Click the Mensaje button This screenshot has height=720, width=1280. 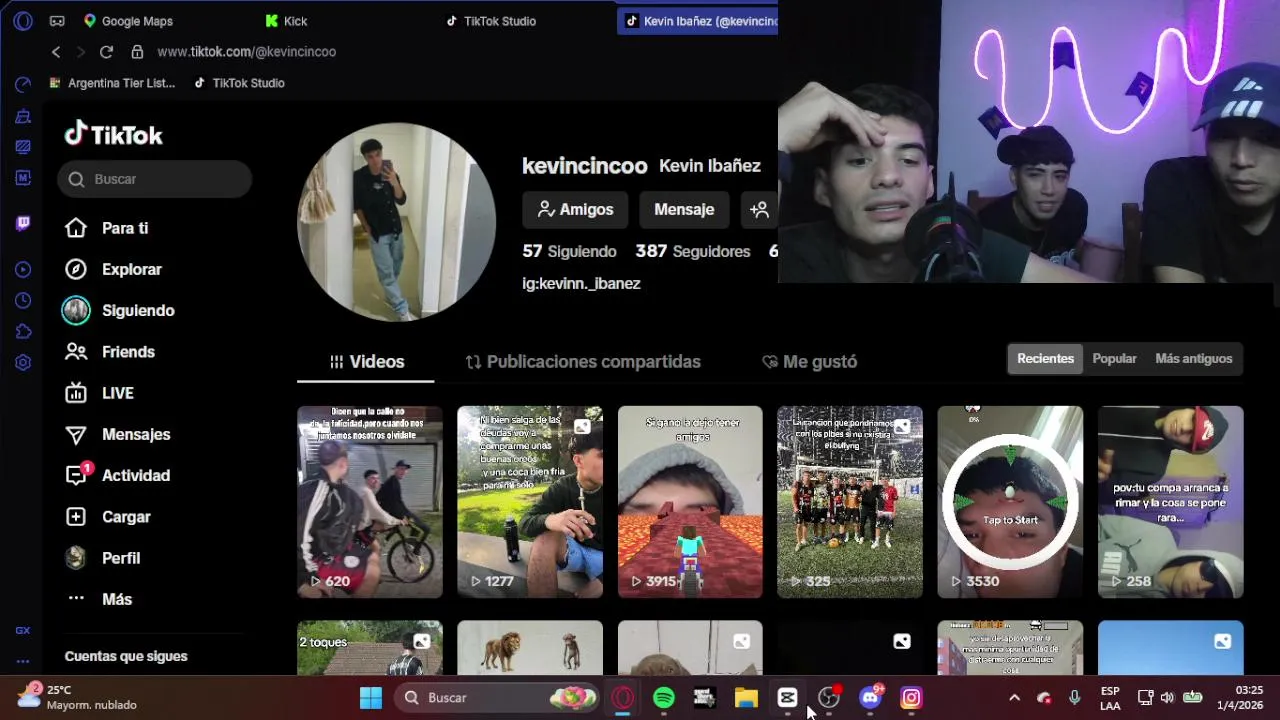(x=684, y=209)
